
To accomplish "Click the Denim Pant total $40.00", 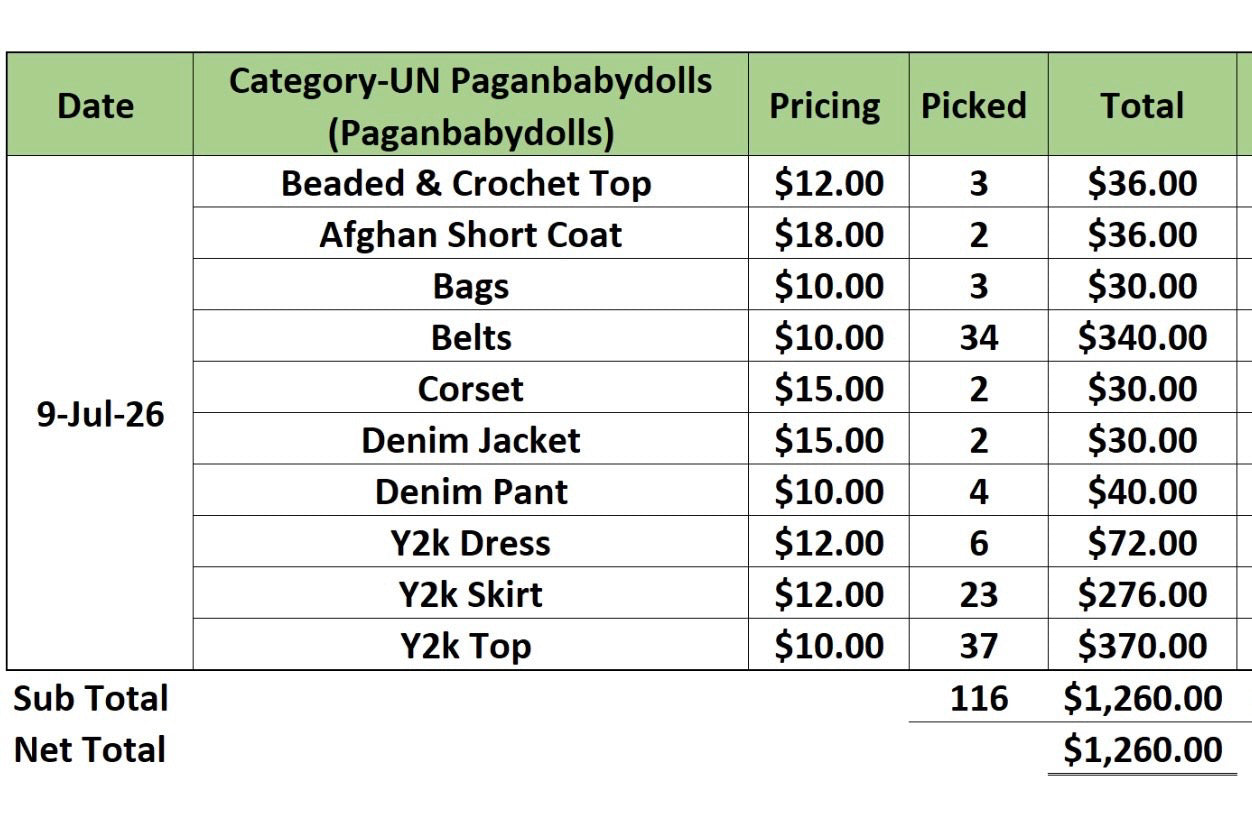I will point(1142,491).
